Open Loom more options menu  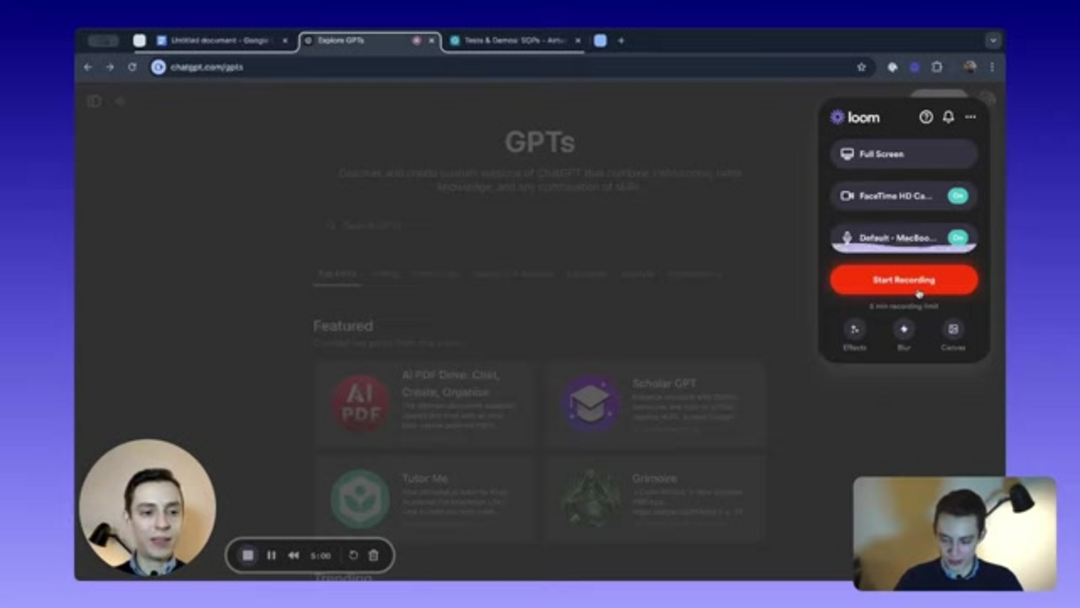pyautogui.click(x=970, y=117)
